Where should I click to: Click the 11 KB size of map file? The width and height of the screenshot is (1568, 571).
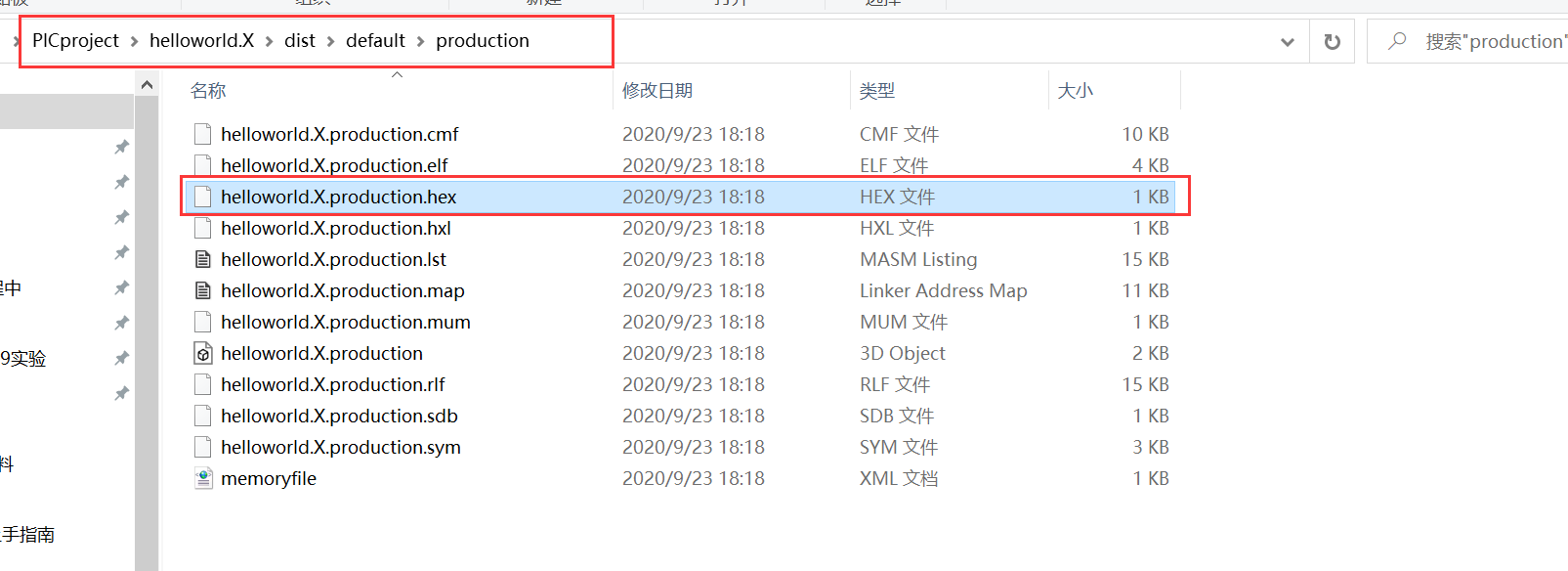tap(1145, 290)
